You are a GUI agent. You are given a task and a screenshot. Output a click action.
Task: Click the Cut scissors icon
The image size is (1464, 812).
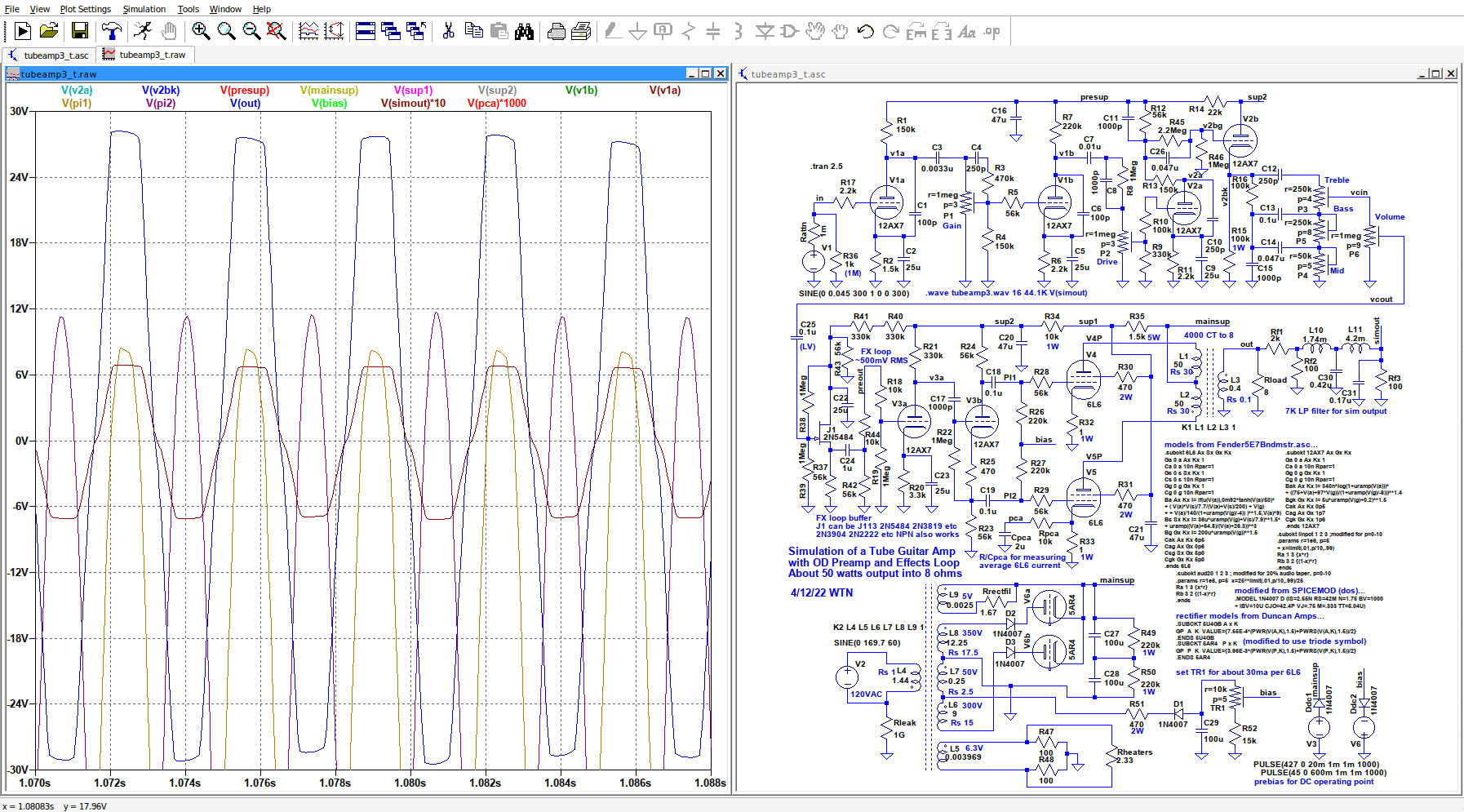(x=448, y=31)
